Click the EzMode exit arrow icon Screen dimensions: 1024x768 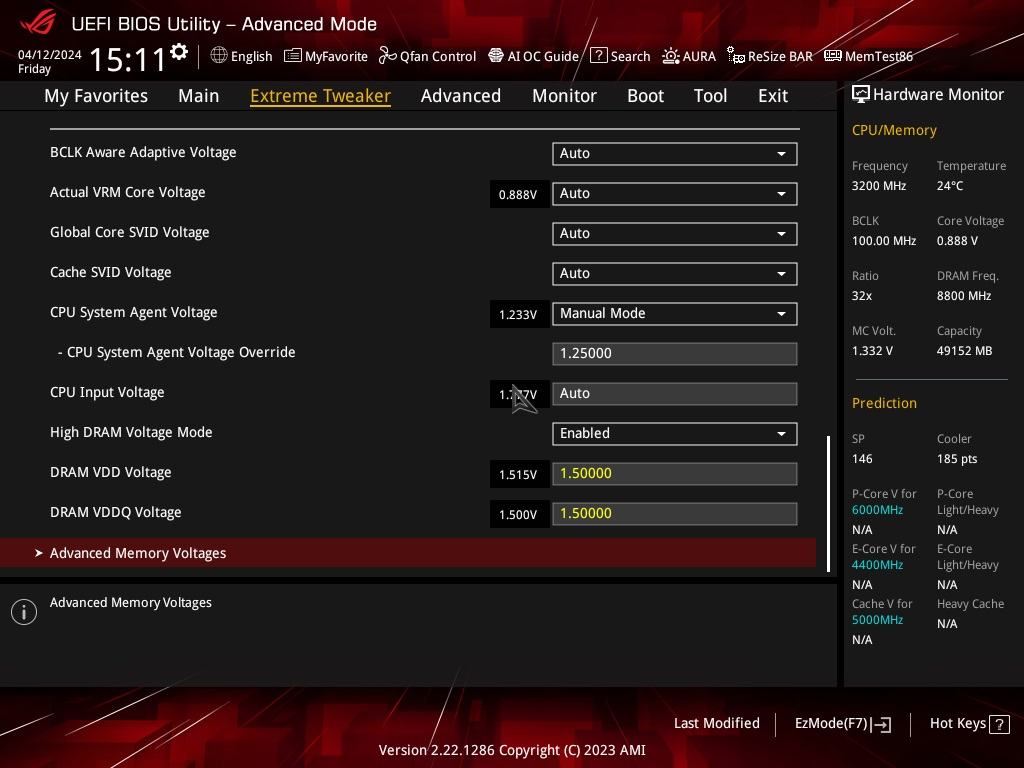[882, 724]
